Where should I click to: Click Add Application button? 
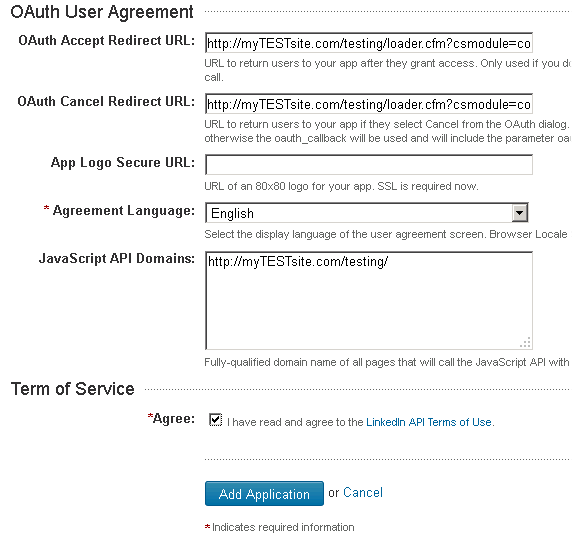coord(264,494)
